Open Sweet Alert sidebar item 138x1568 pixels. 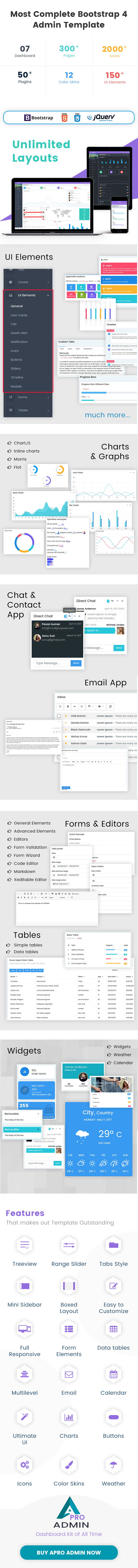(19, 333)
